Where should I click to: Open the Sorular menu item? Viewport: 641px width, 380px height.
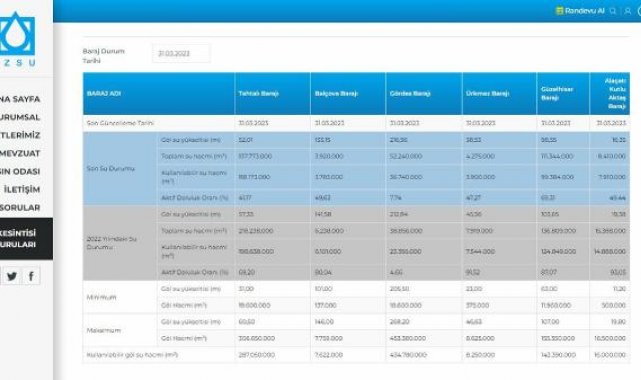(20, 208)
